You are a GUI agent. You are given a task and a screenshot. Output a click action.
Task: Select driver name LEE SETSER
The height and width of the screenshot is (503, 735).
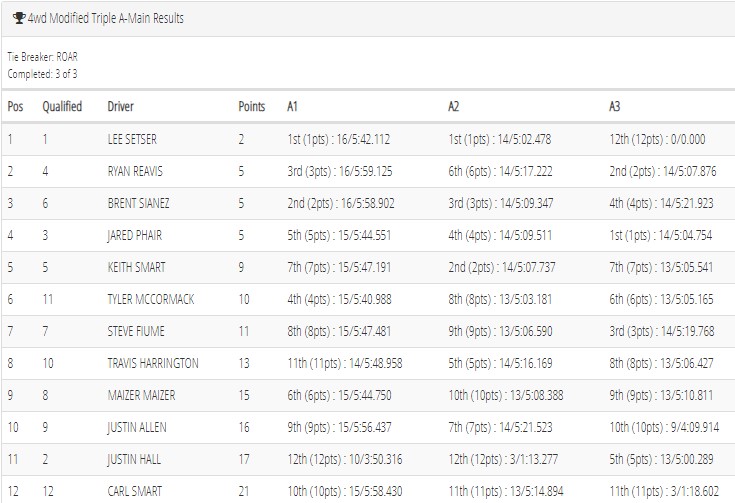click(132, 139)
